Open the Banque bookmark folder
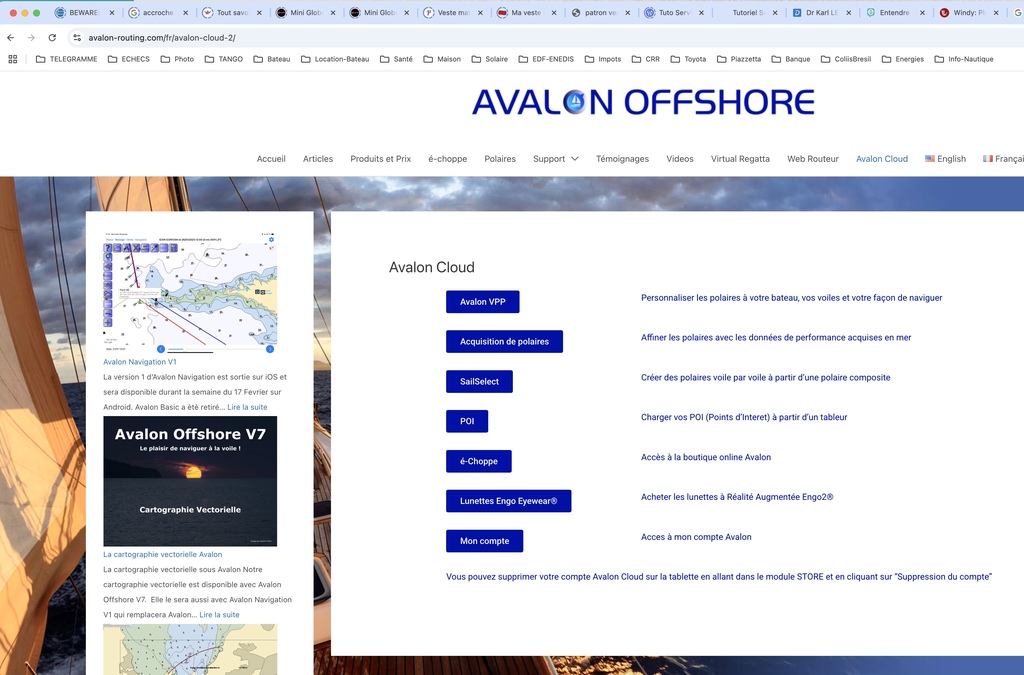This screenshot has width=1024, height=675. (791, 59)
